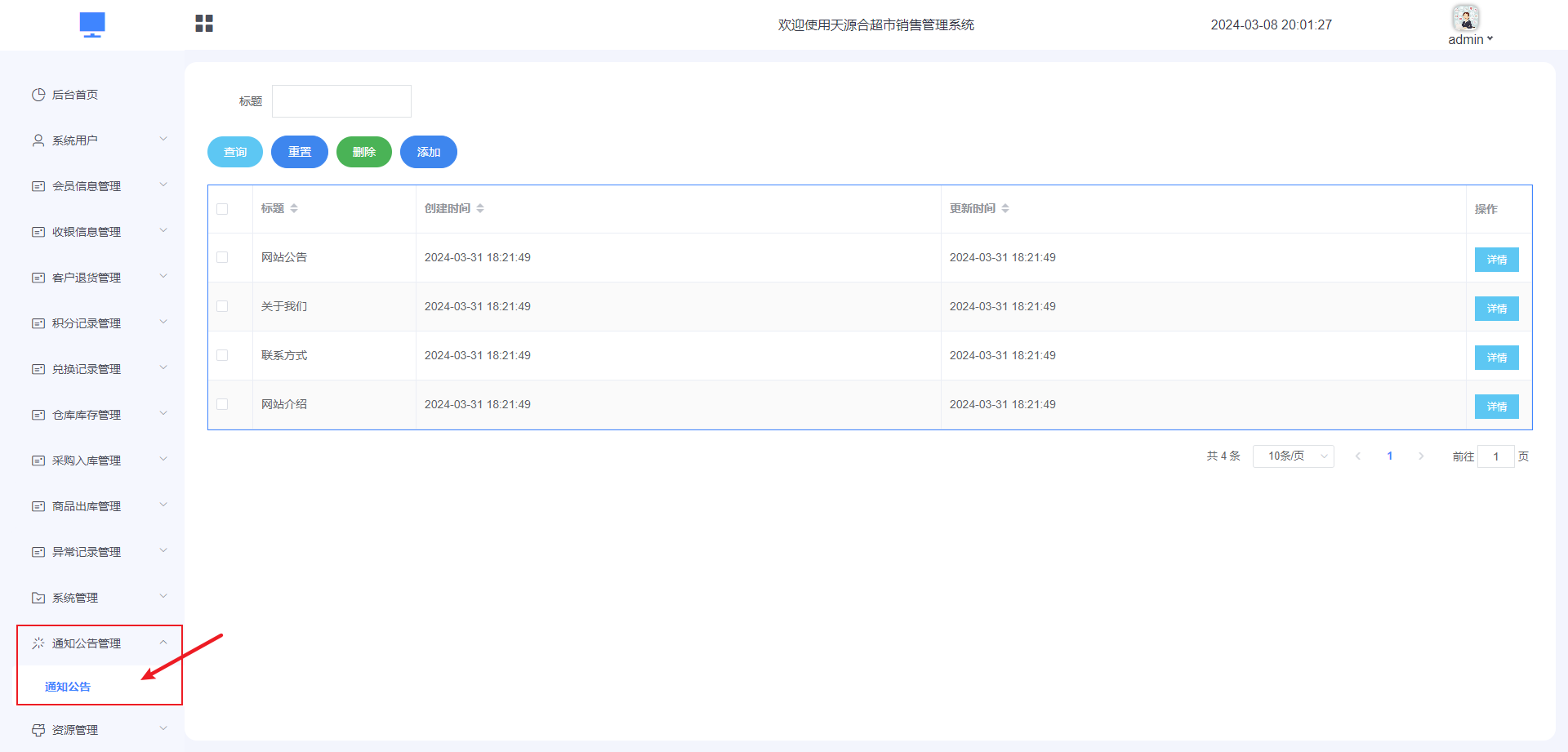Expand the 会员信息管理 chevron
The width and height of the screenshot is (1568, 752).
coord(163,185)
